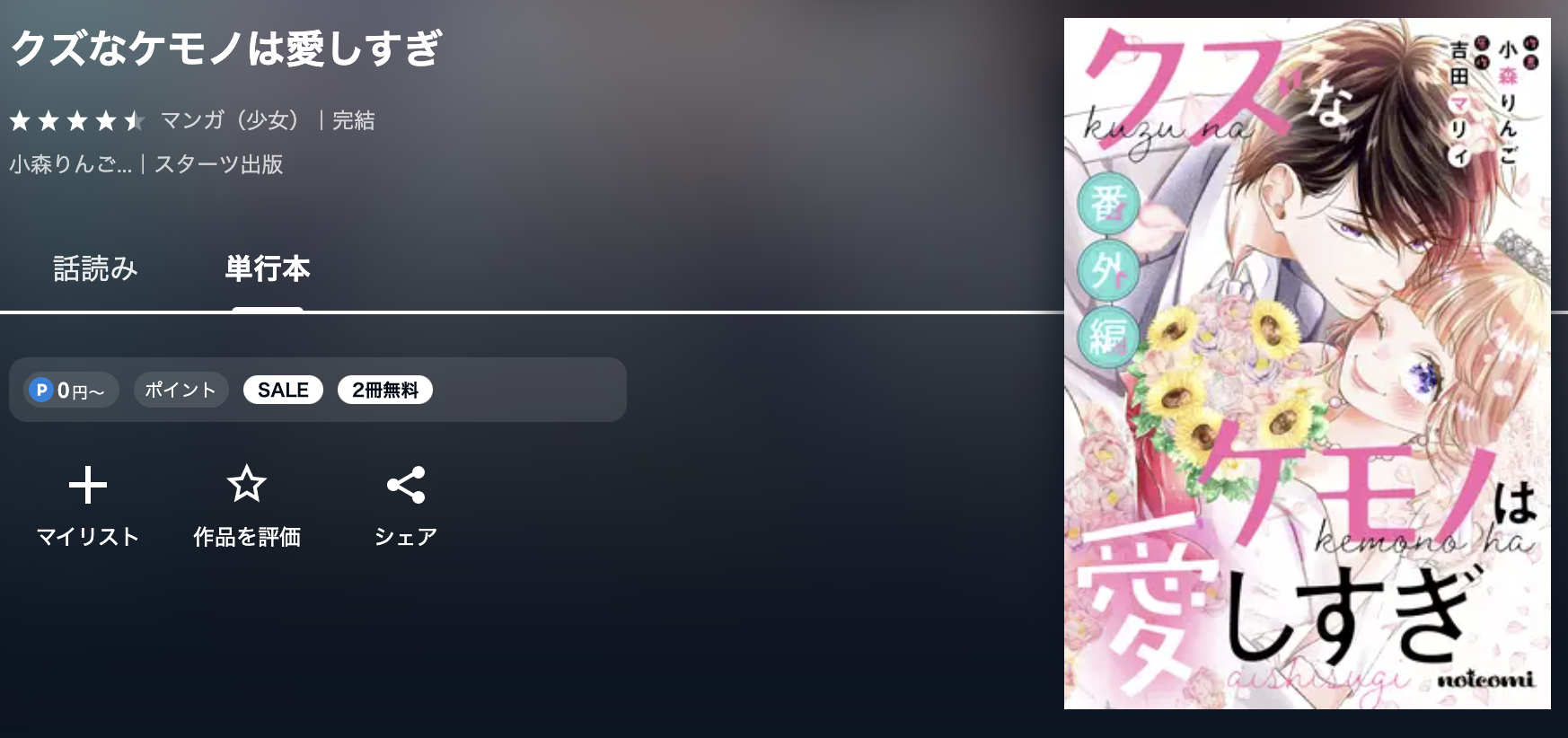Click the SALE badge

pos(283,390)
